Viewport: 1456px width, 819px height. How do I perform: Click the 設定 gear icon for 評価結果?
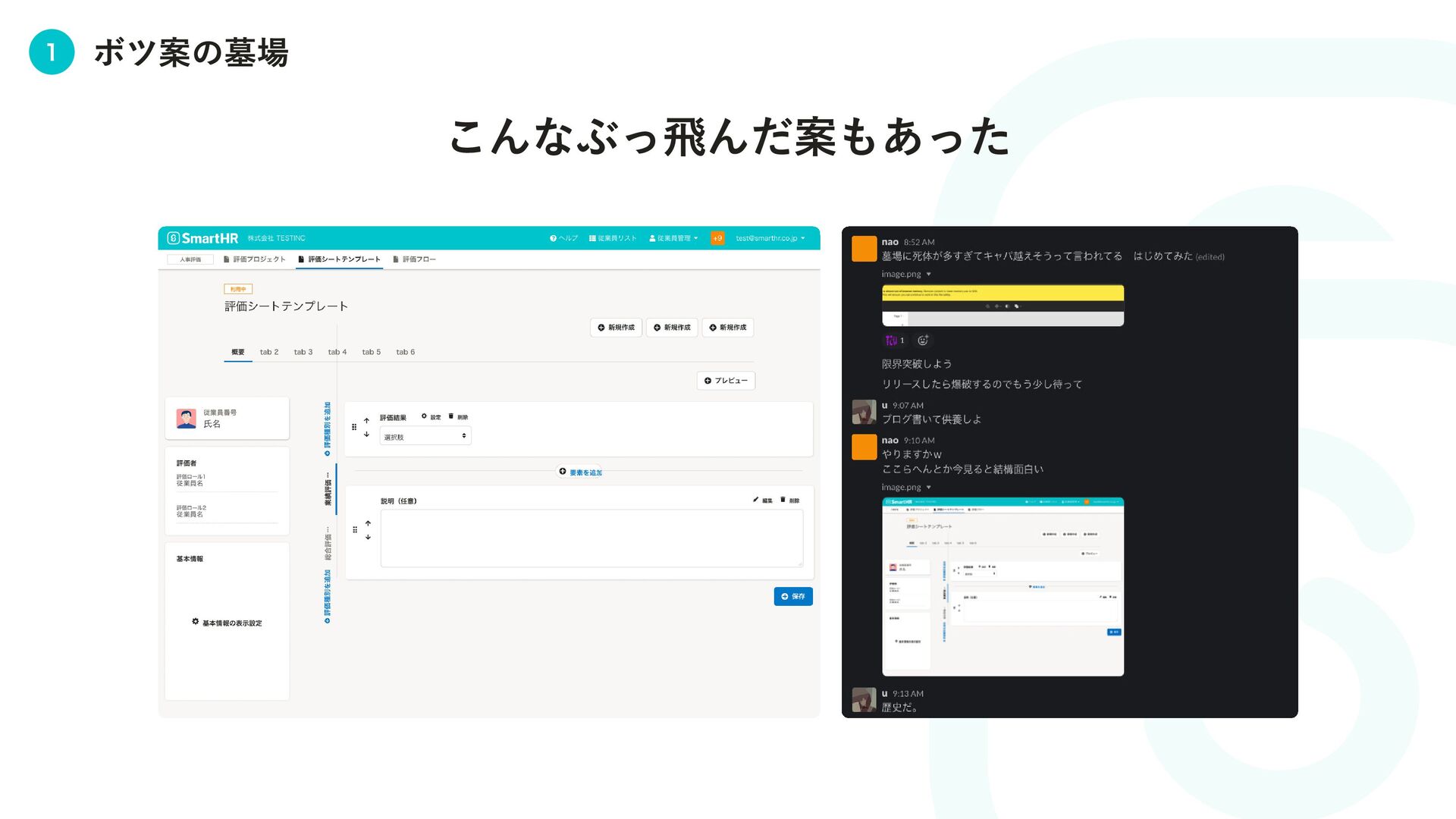(424, 416)
